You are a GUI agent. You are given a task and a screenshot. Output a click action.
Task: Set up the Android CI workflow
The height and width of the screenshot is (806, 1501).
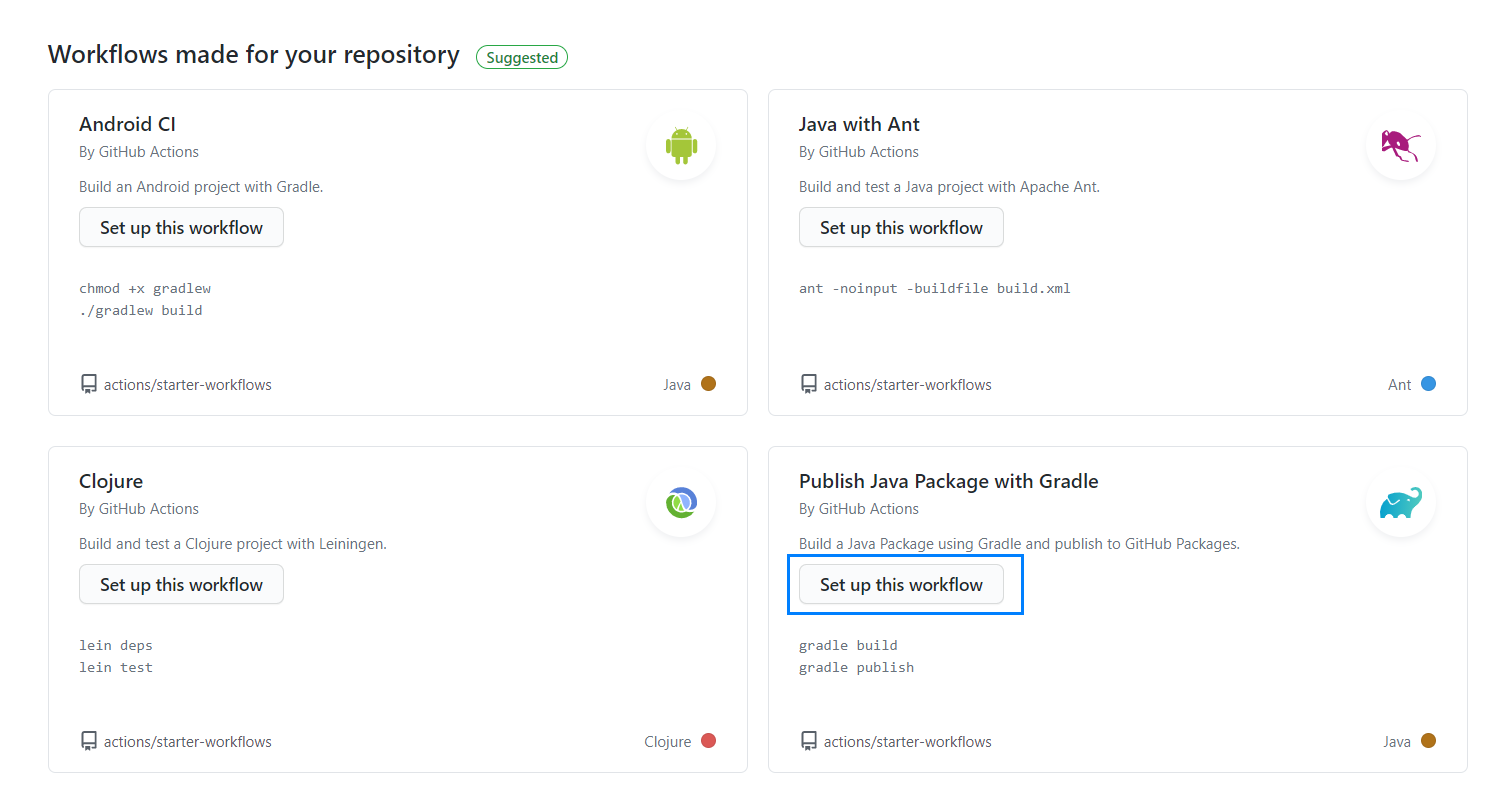[181, 227]
